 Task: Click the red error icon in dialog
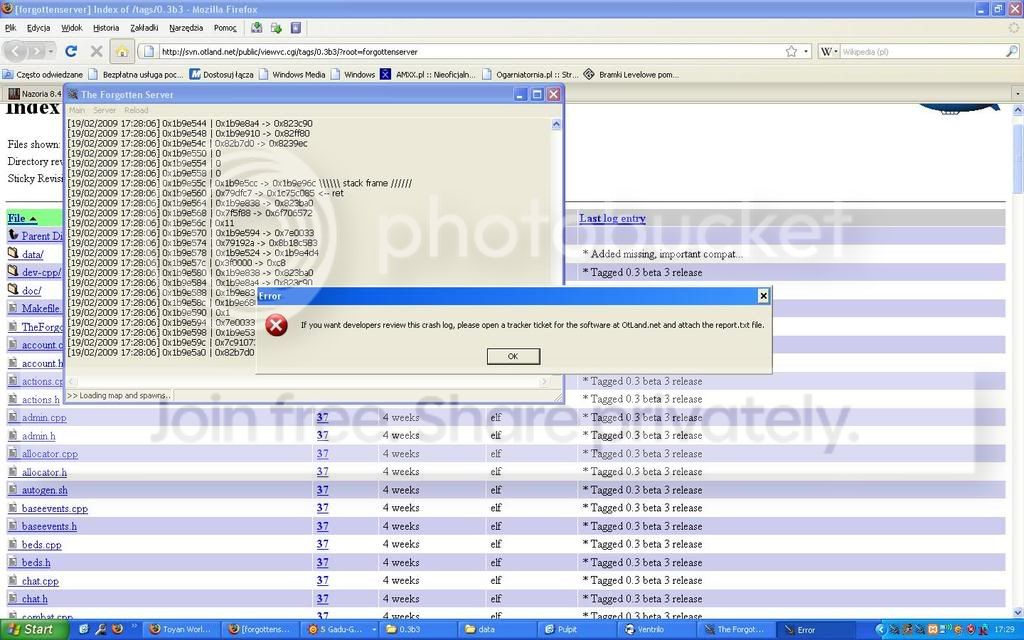276,325
